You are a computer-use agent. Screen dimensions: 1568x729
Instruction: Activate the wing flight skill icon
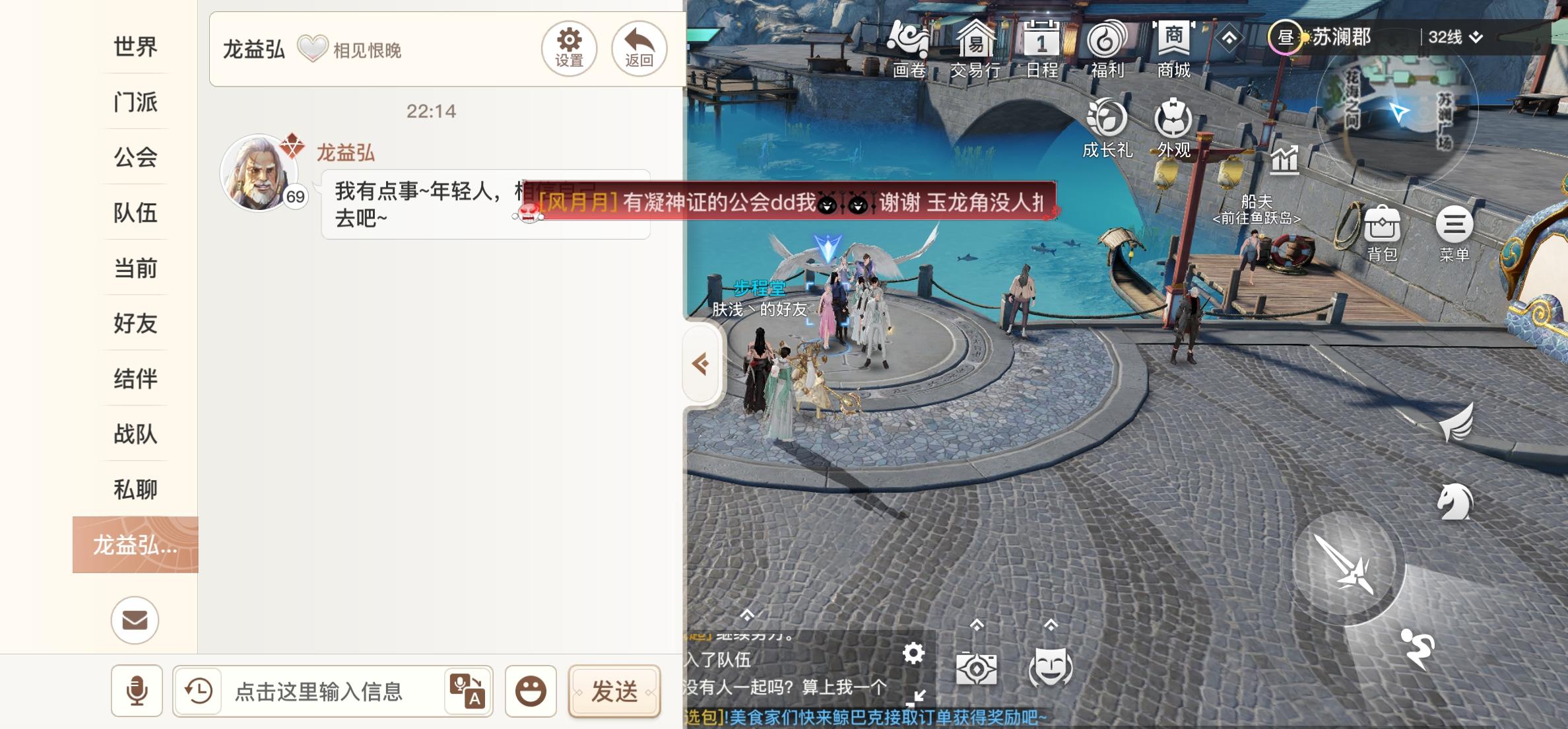[1456, 423]
